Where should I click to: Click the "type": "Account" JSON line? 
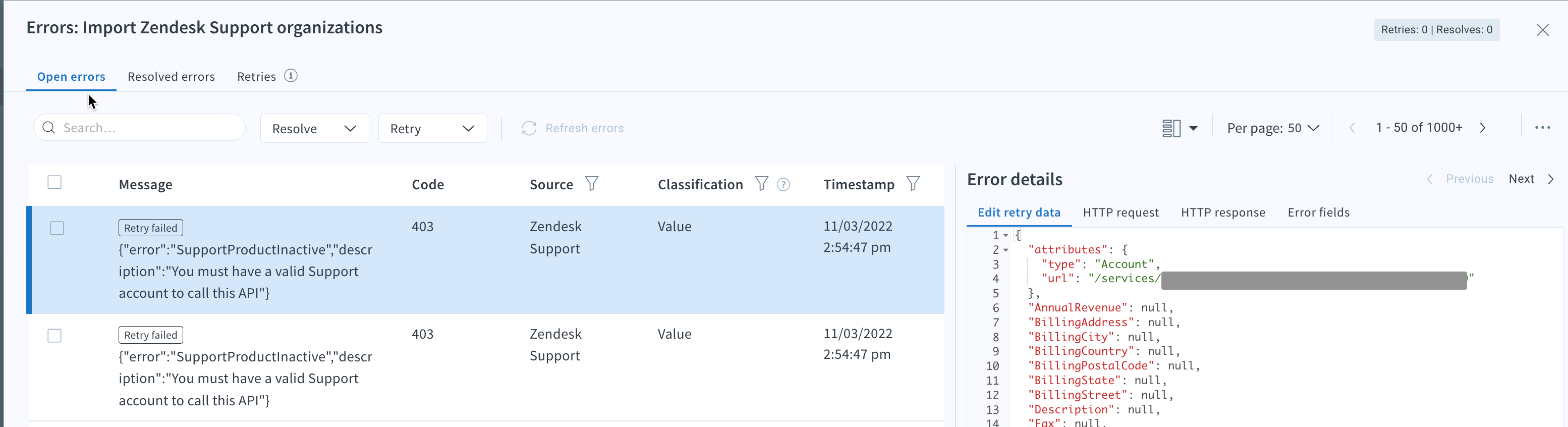click(1100, 264)
